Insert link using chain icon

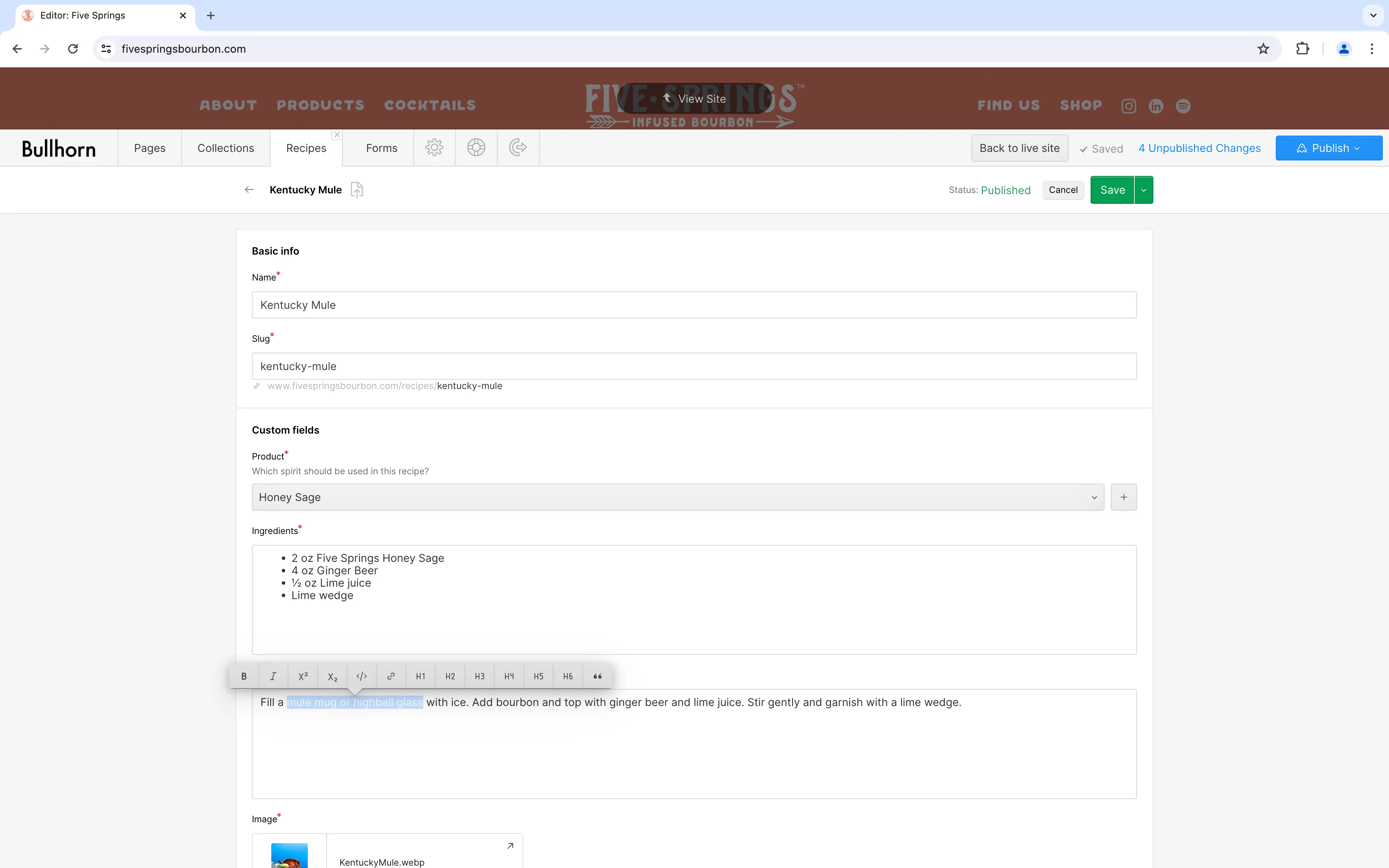tap(391, 676)
